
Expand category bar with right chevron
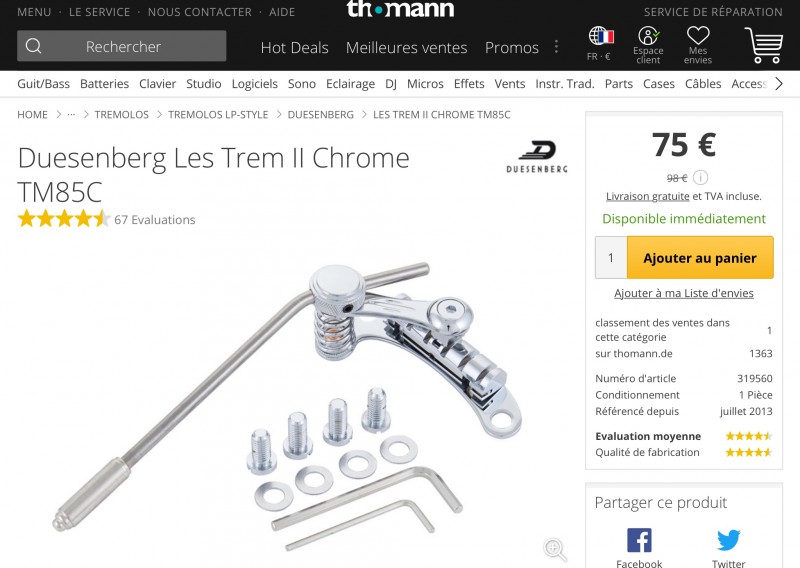(x=779, y=84)
